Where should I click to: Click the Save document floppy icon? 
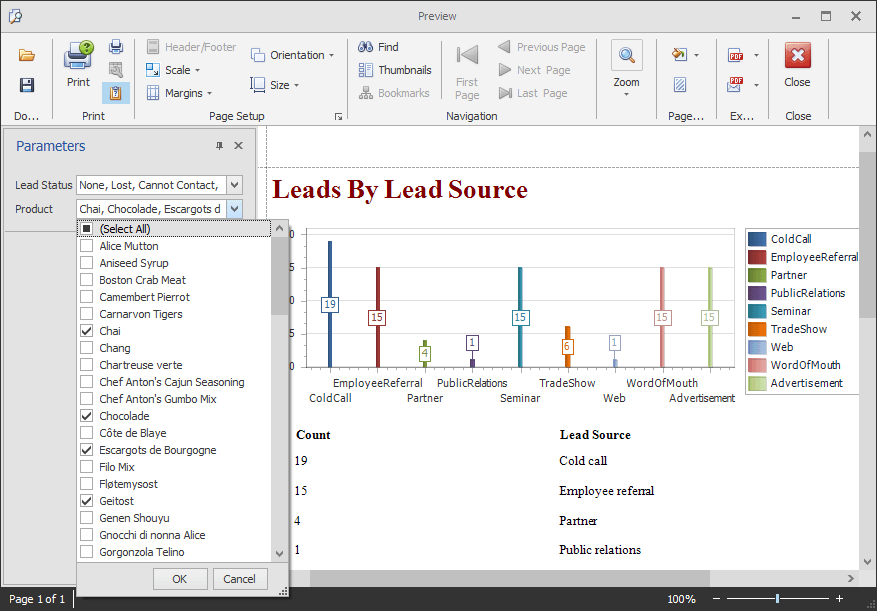27,85
